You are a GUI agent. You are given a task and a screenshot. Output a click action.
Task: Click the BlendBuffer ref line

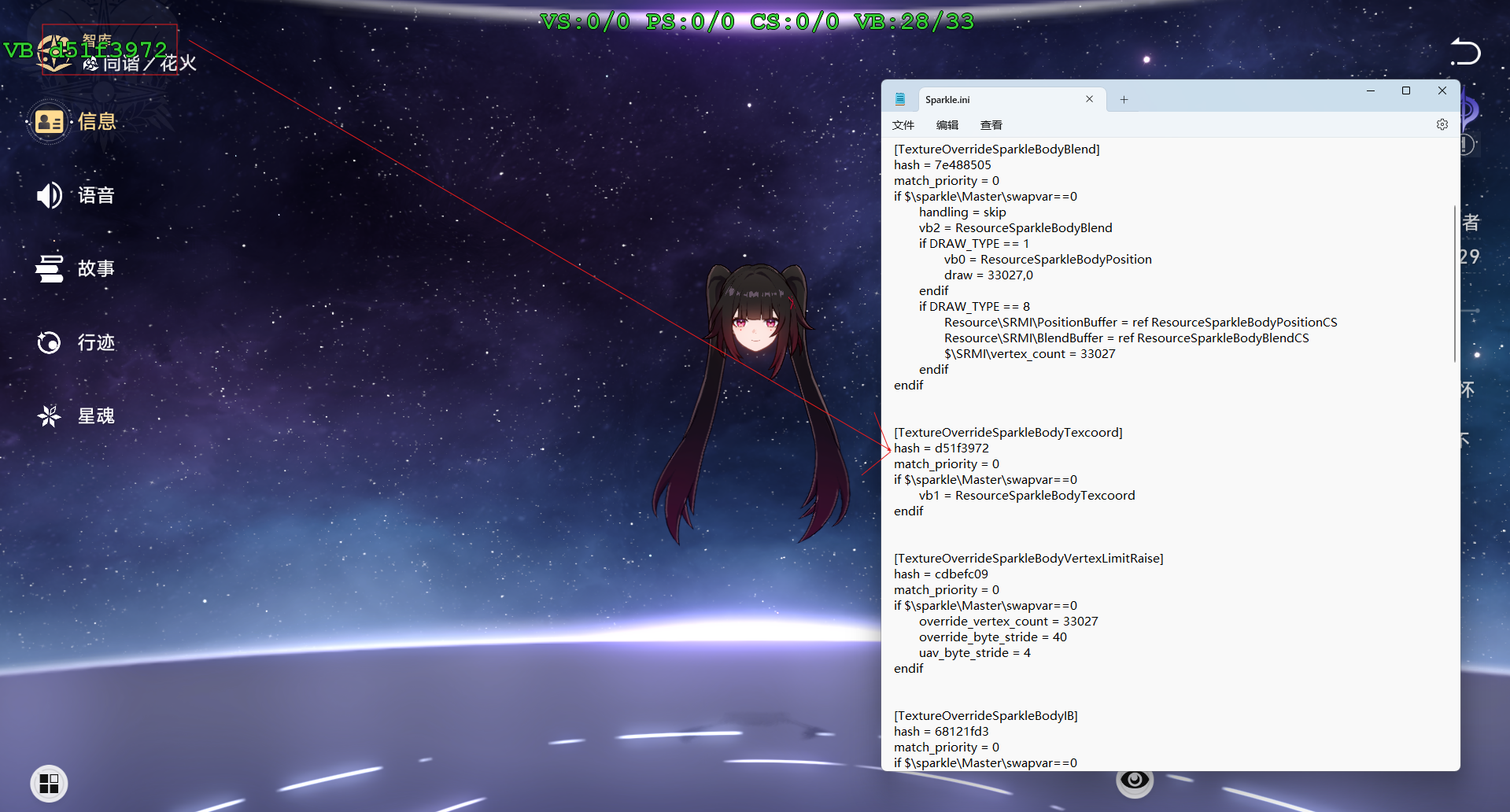1127,338
